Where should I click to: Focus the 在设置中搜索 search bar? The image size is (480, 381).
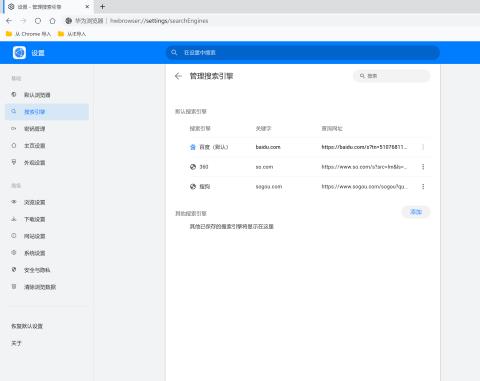[x=303, y=53]
